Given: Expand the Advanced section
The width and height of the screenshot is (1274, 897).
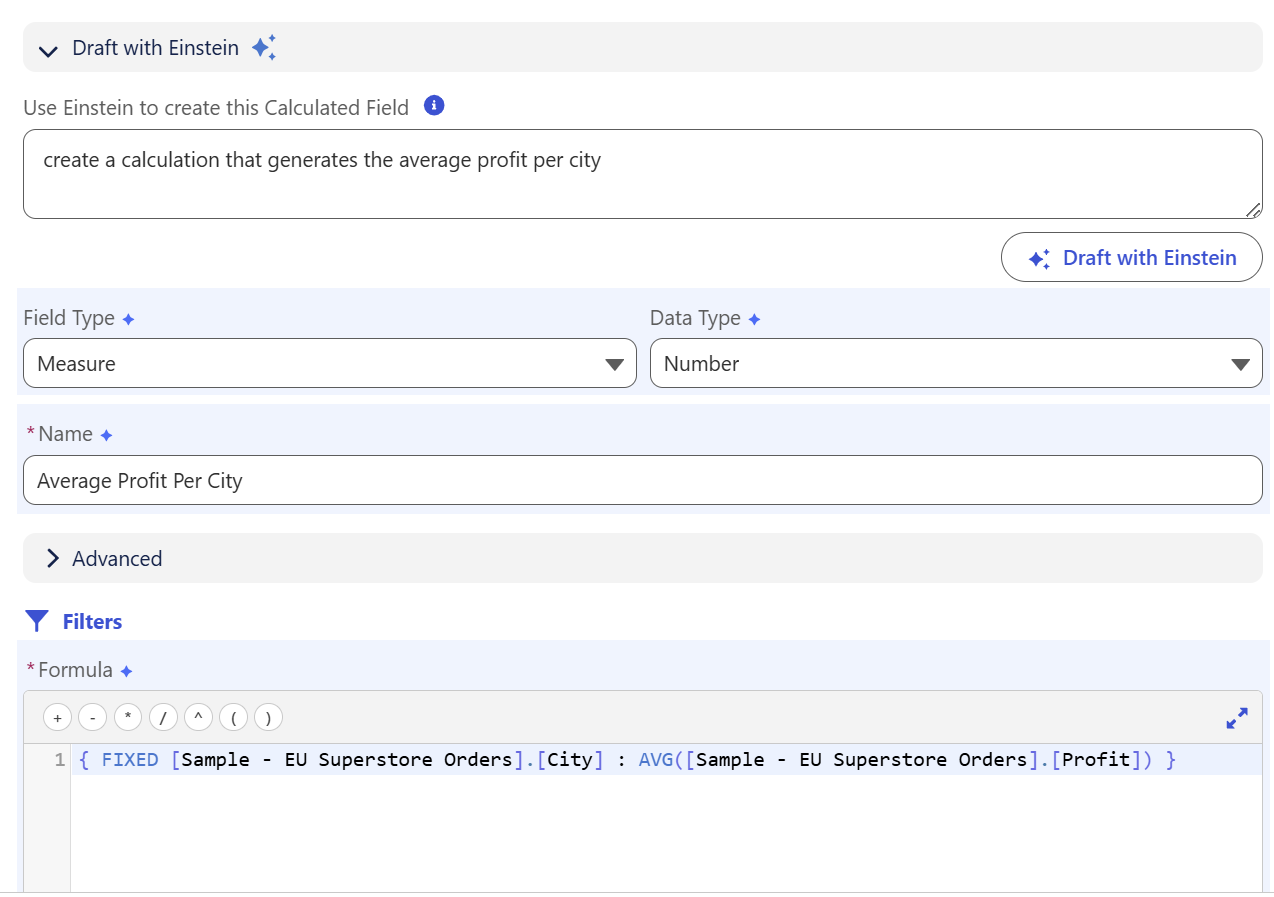Looking at the screenshot, I should pos(642,558).
